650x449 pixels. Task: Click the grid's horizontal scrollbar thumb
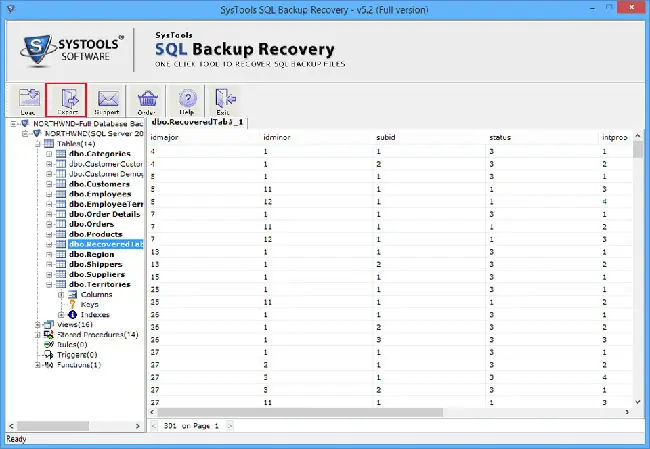coord(300,412)
